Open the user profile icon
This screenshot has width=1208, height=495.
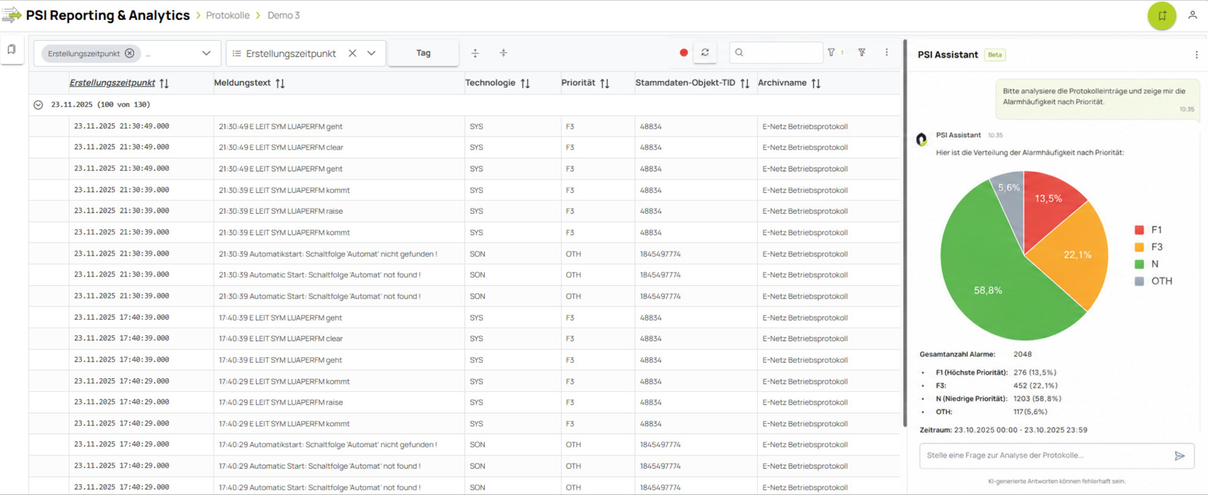click(x=1193, y=15)
